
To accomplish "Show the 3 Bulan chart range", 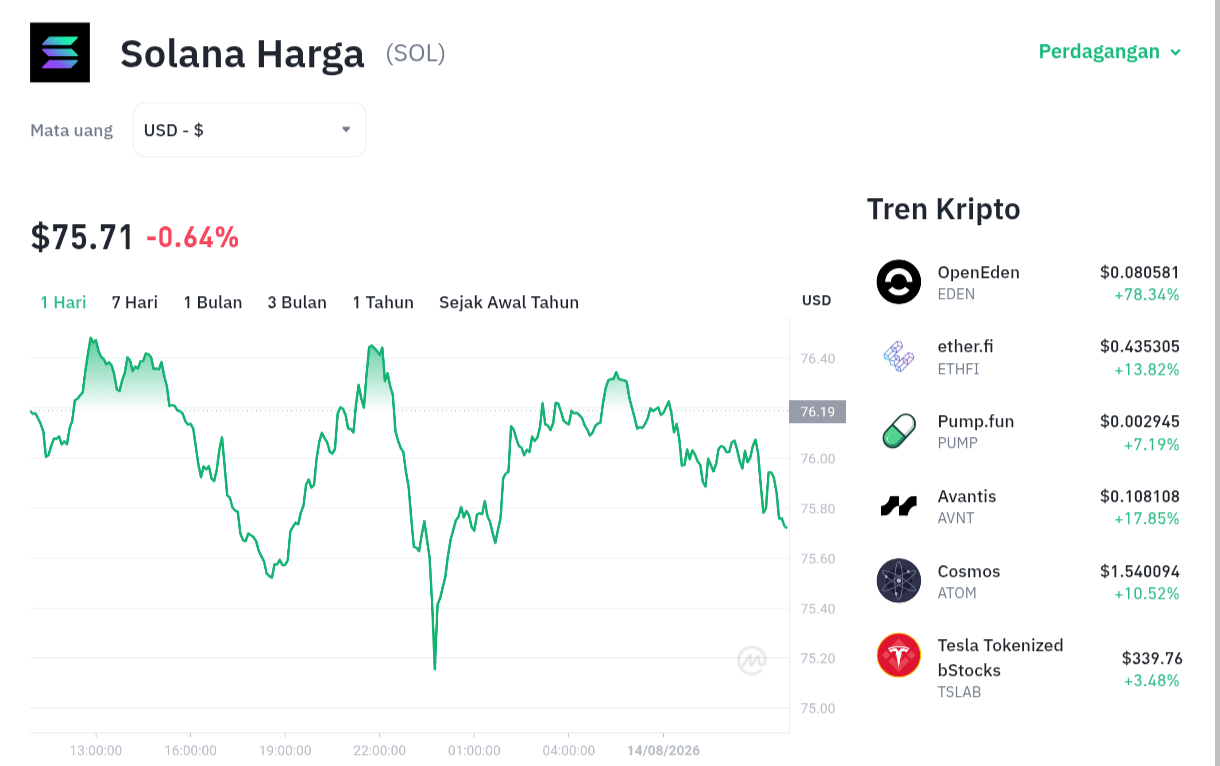I will click(x=297, y=302).
